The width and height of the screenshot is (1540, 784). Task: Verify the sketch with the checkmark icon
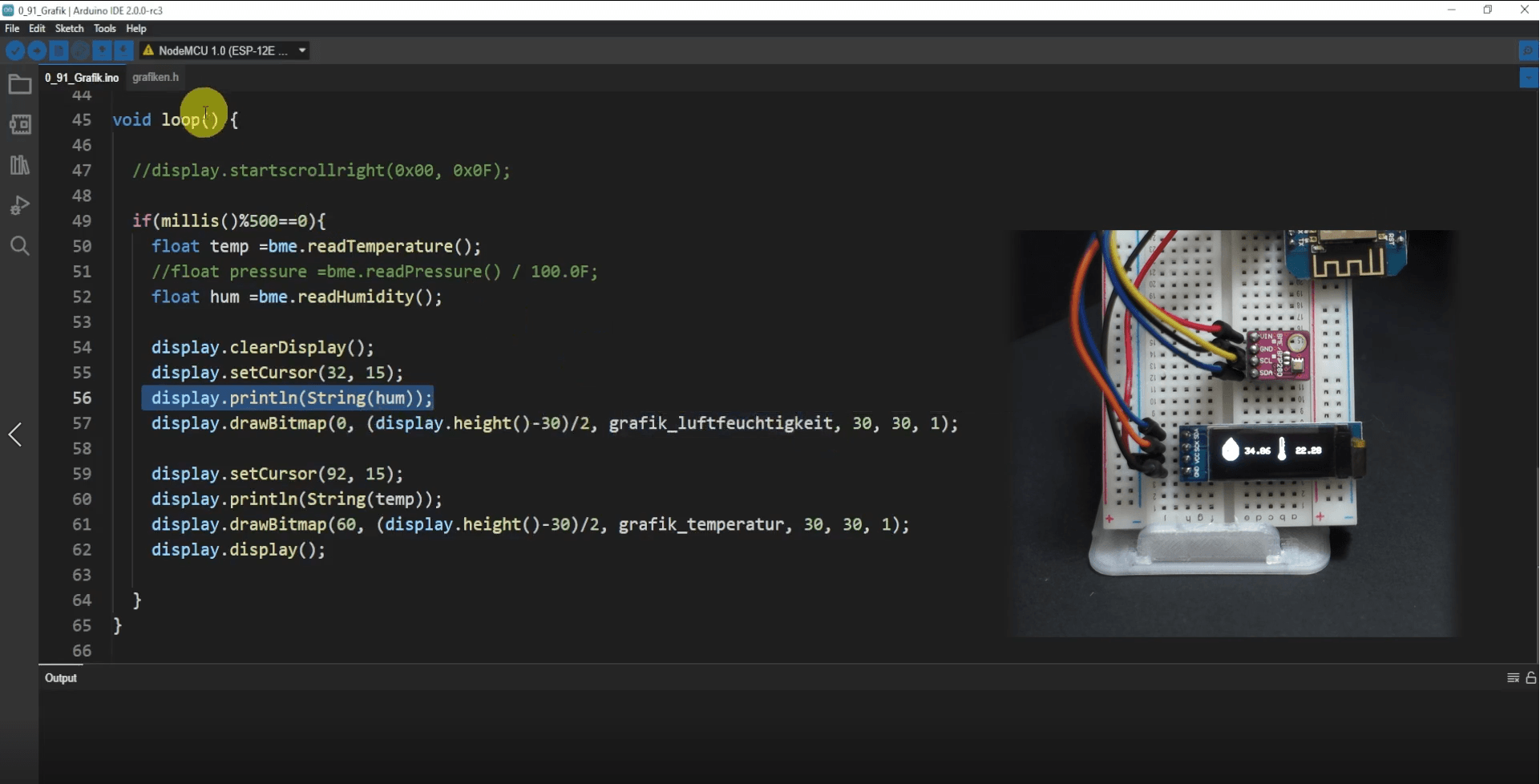coord(15,51)
